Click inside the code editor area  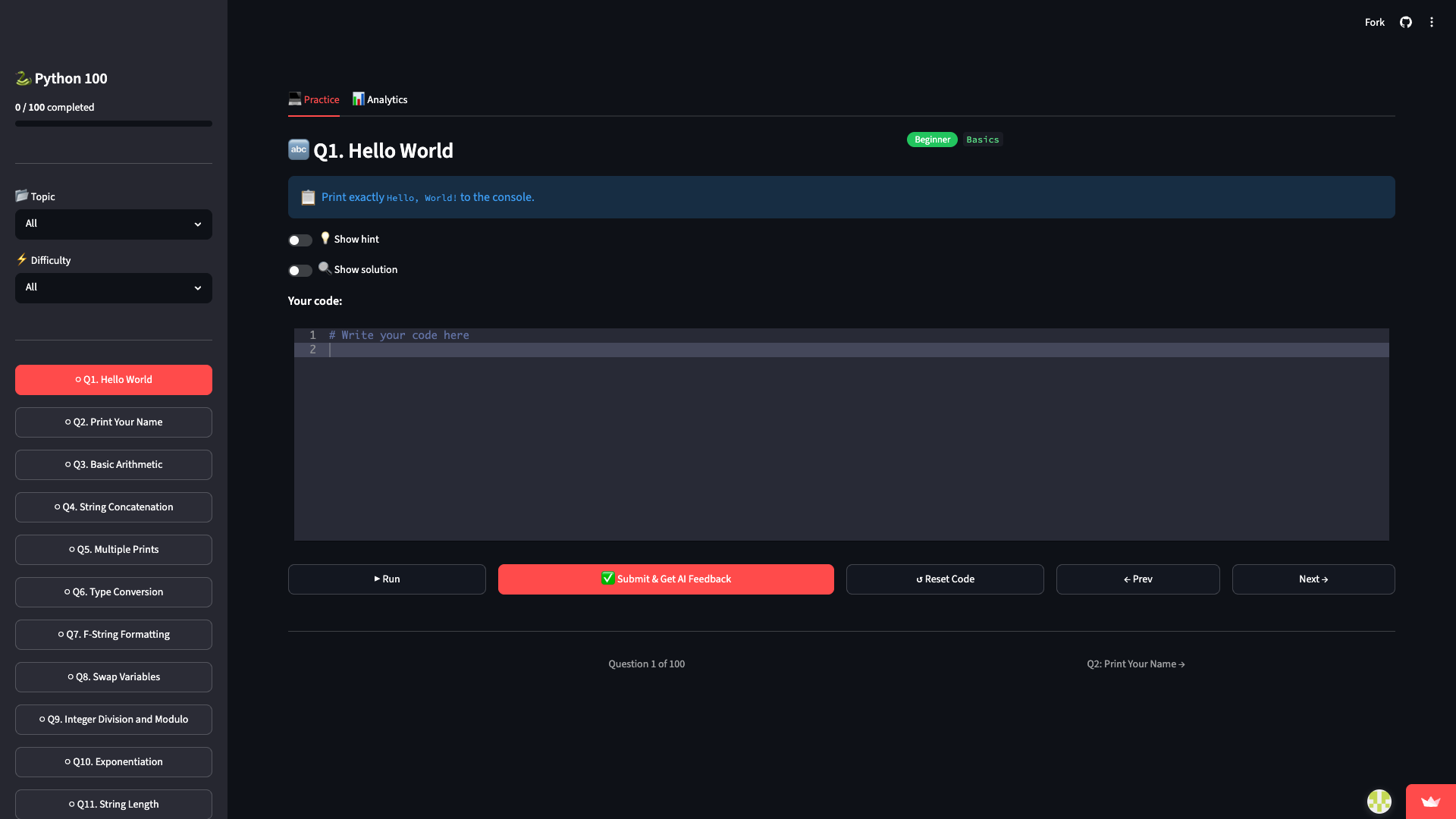[x=842, y=435]
